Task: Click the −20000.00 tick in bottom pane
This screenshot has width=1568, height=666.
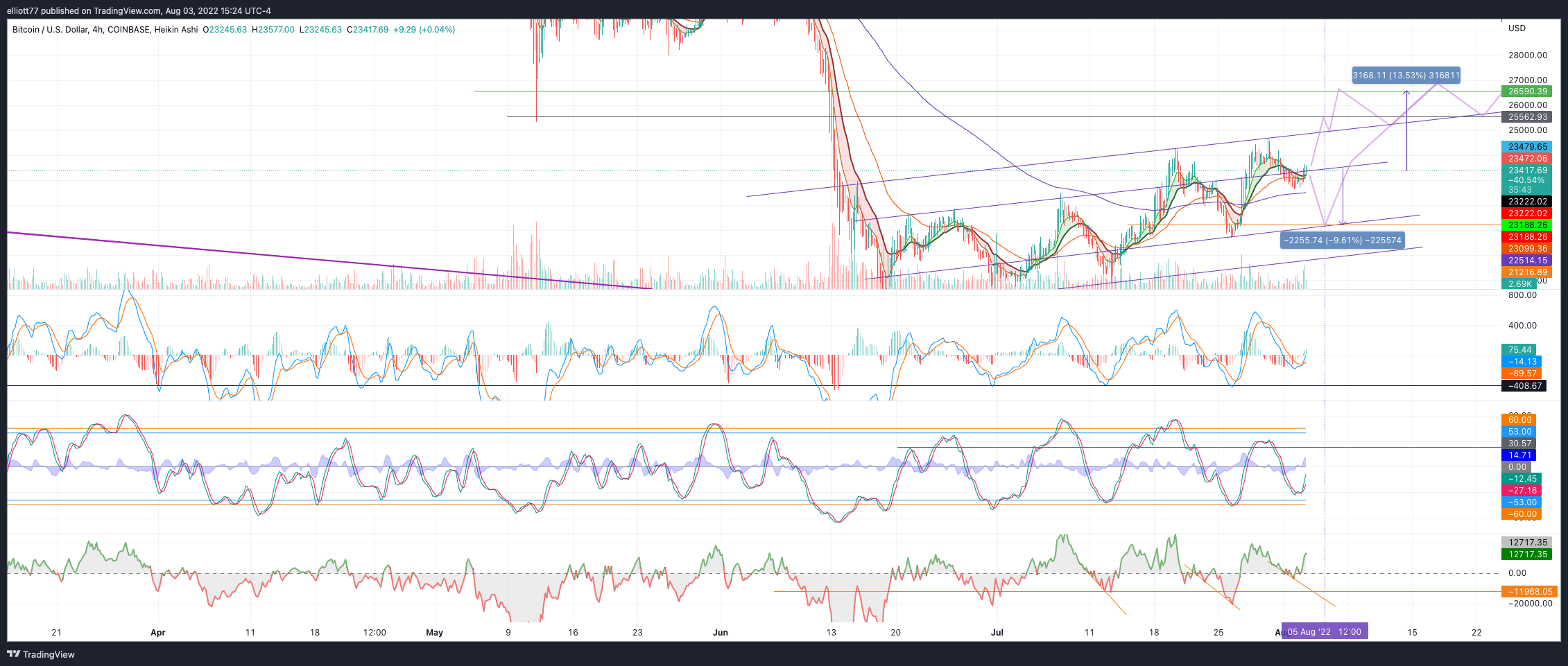Action: click(1530, 604)
